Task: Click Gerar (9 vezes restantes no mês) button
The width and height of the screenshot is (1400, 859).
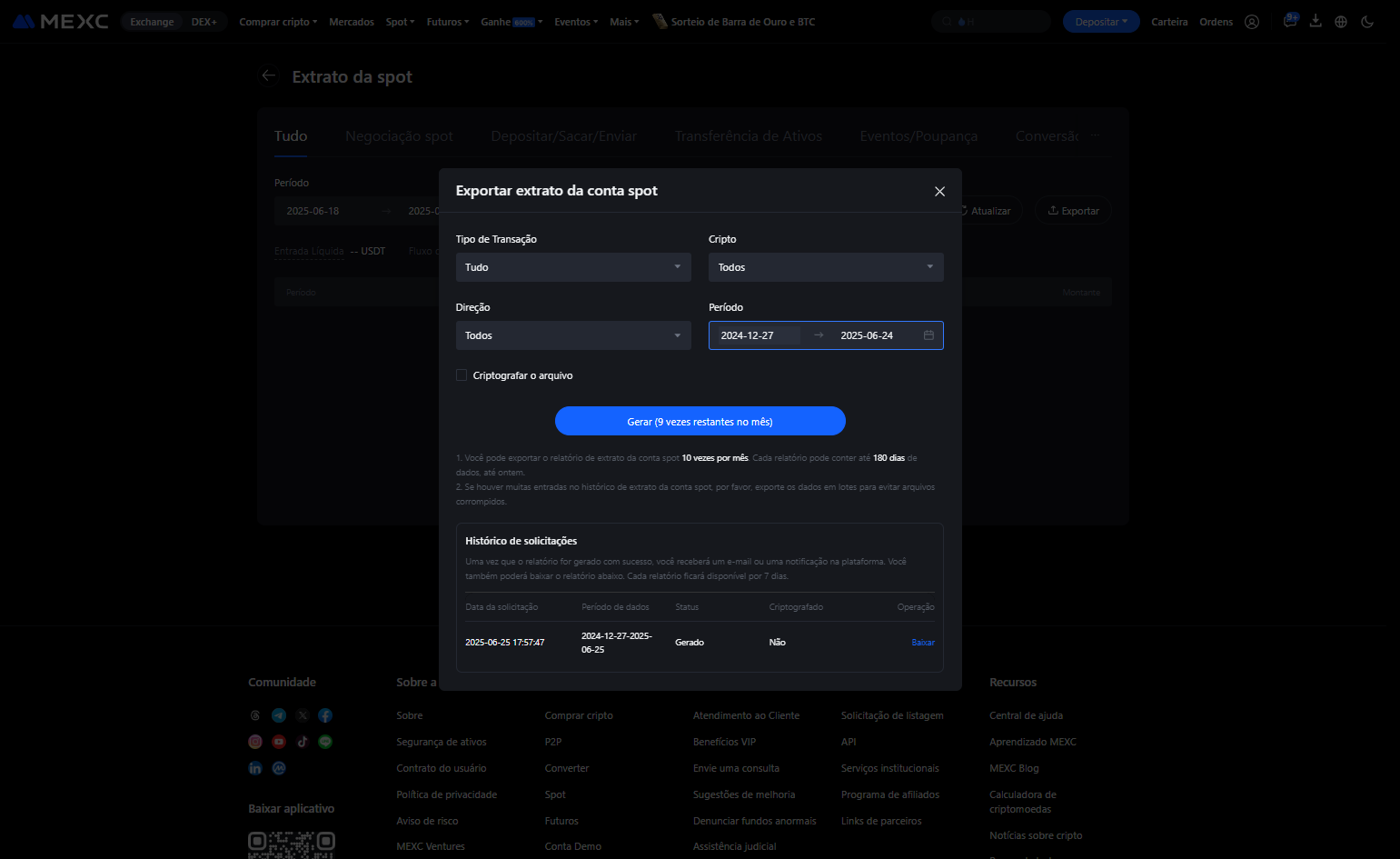Action: pyautogui.click(x=700, y=421)
